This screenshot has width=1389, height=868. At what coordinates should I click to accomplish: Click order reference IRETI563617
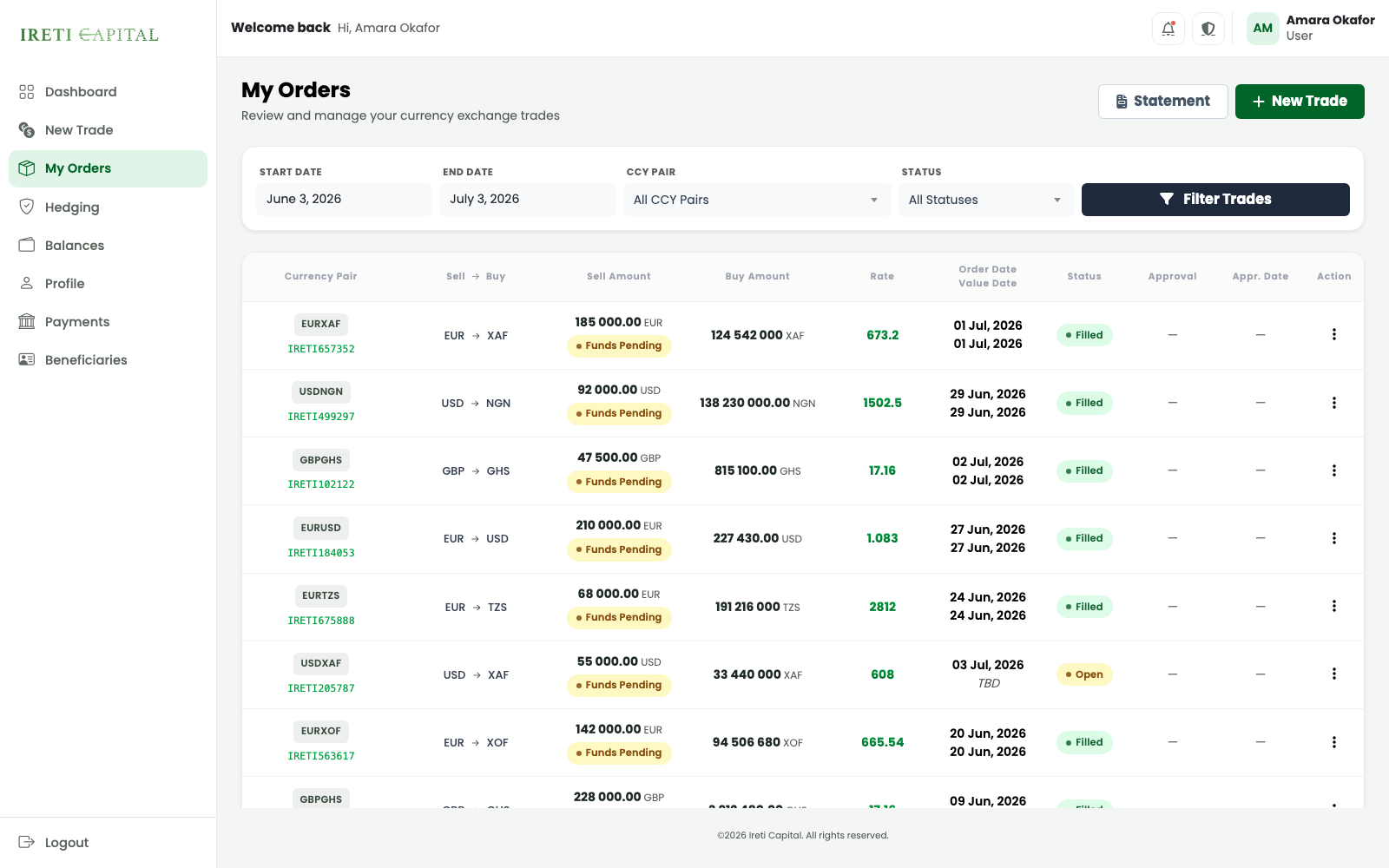(x=321, y=756)
